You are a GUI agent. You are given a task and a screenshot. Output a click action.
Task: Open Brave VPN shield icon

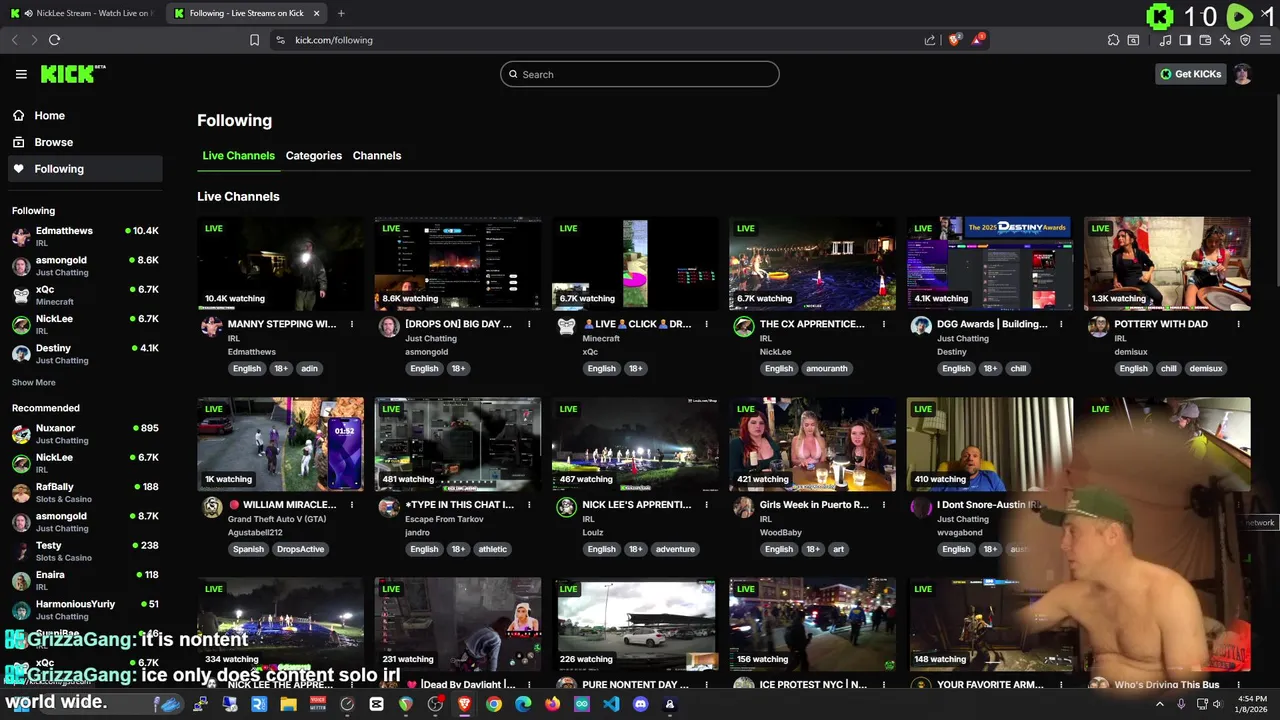pos(1245,40)
